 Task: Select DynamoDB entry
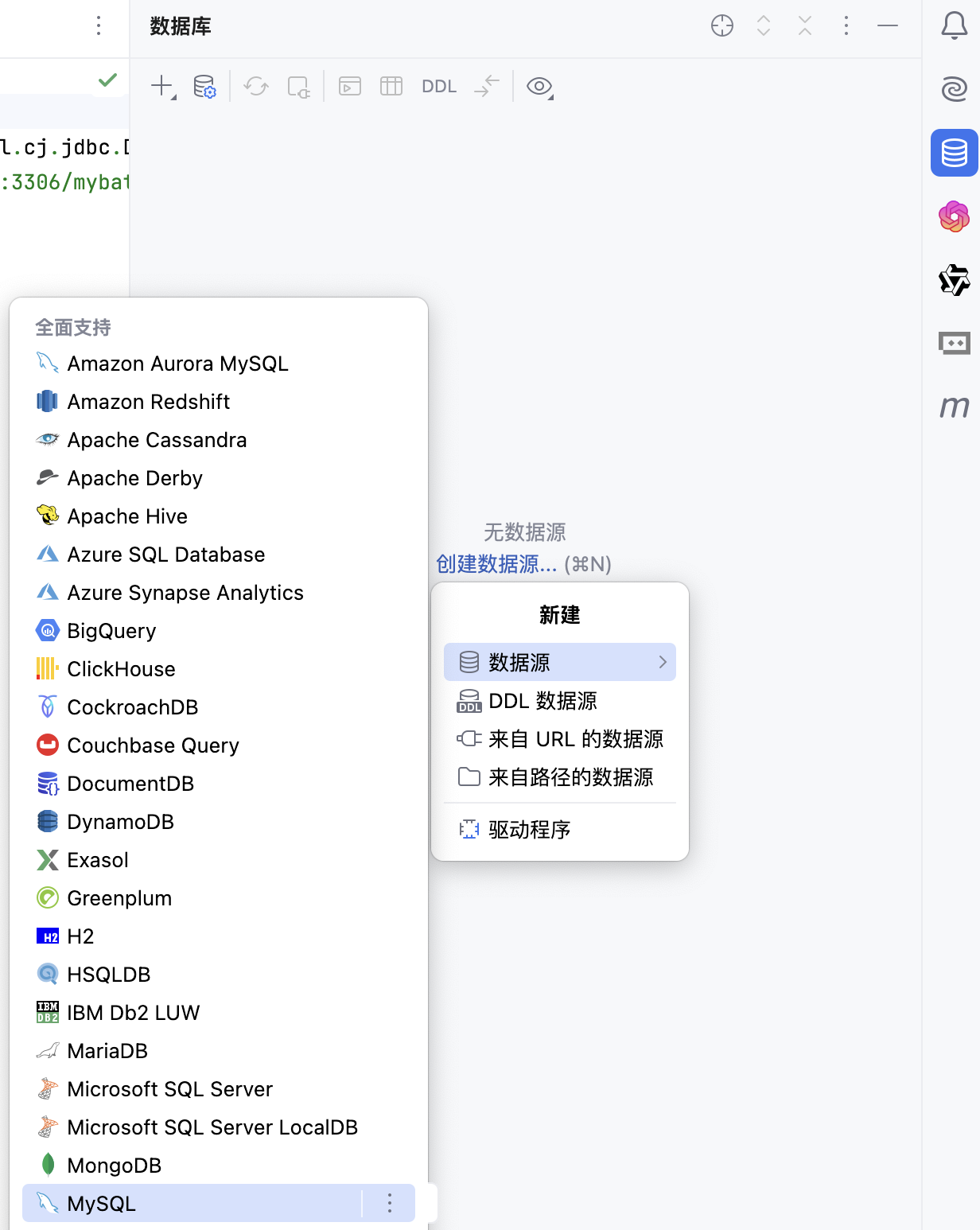pos(219,822)
